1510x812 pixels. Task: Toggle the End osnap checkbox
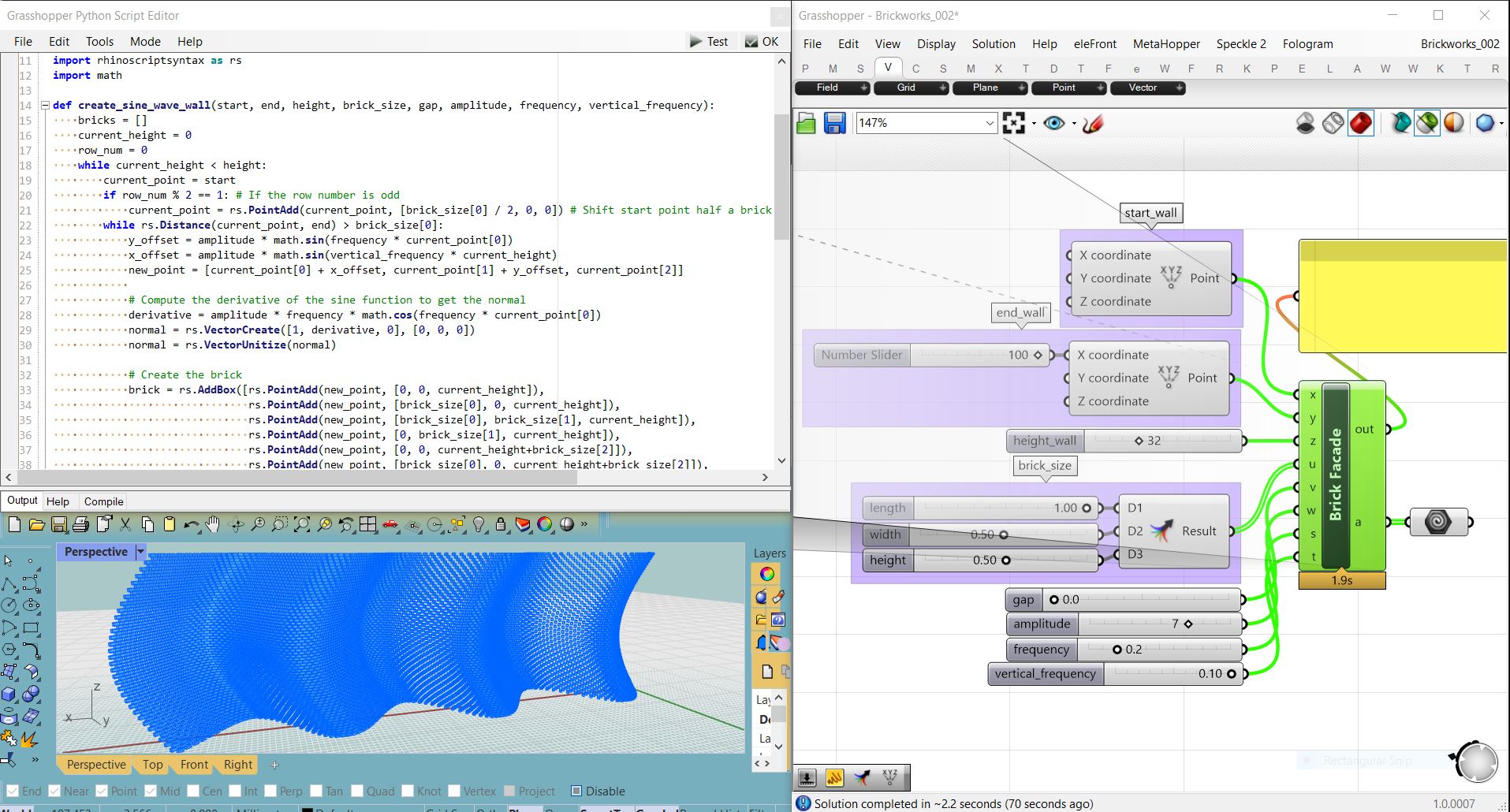[x=13, y=791]
